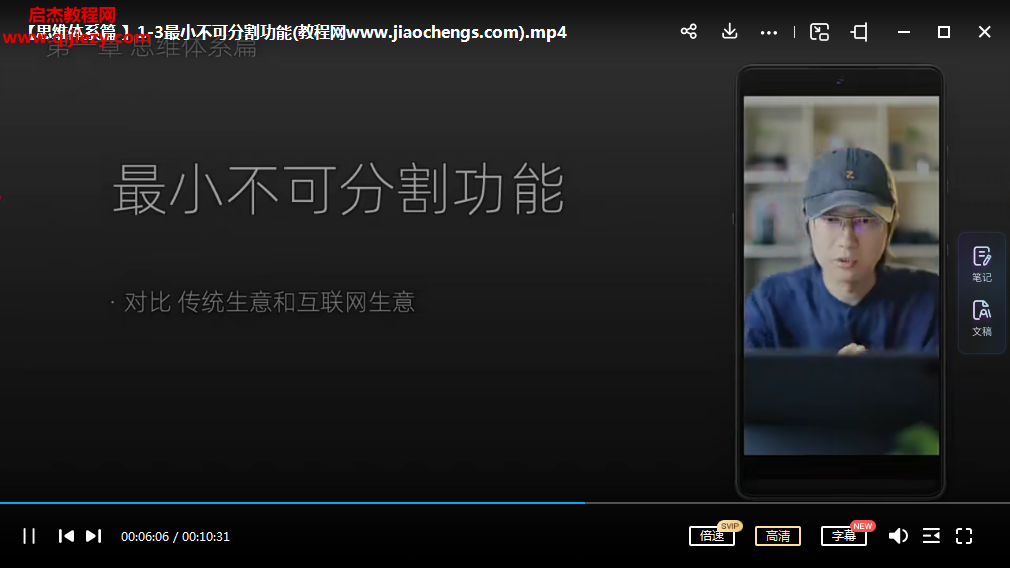Screen dimensions: 1010x568
Task: Close the video player window
Action: click(x=984, y=32)
